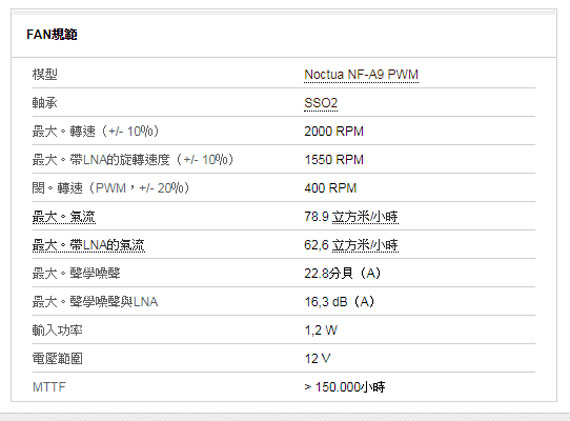Image resolution: width=570 pixels, height=421 pixels.
Task: Select the 最大。轉速（+/- 10%）label
Action: pos(96,131)
